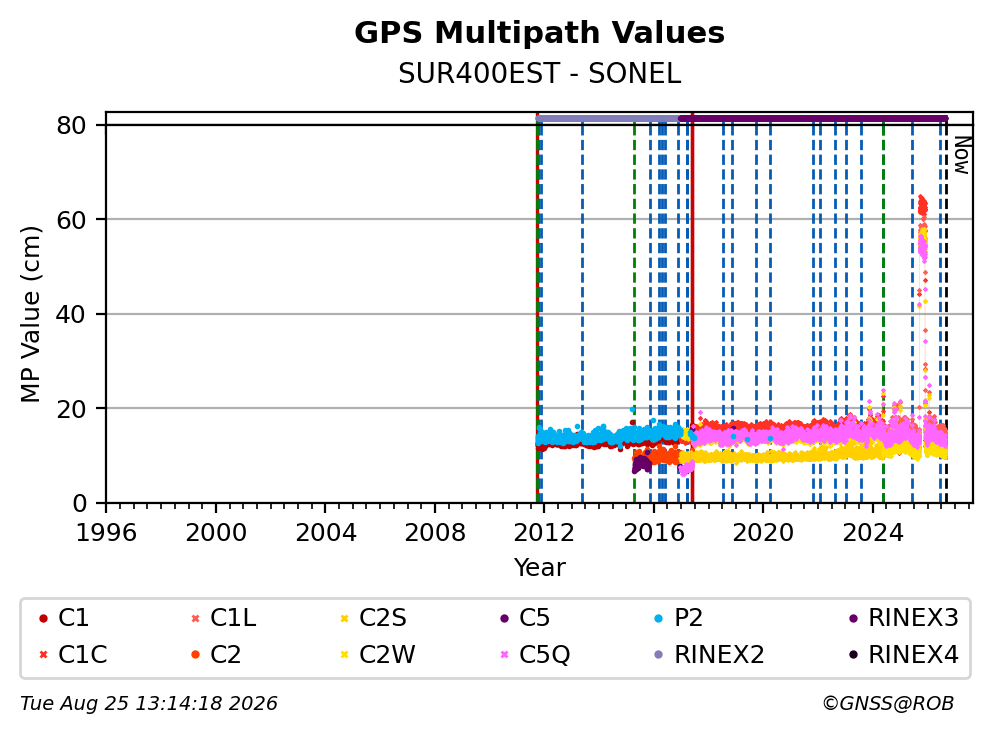Click the ©GNSS@ROB credit text
Screen dimensions: 992x734
[x=888, y=704]
